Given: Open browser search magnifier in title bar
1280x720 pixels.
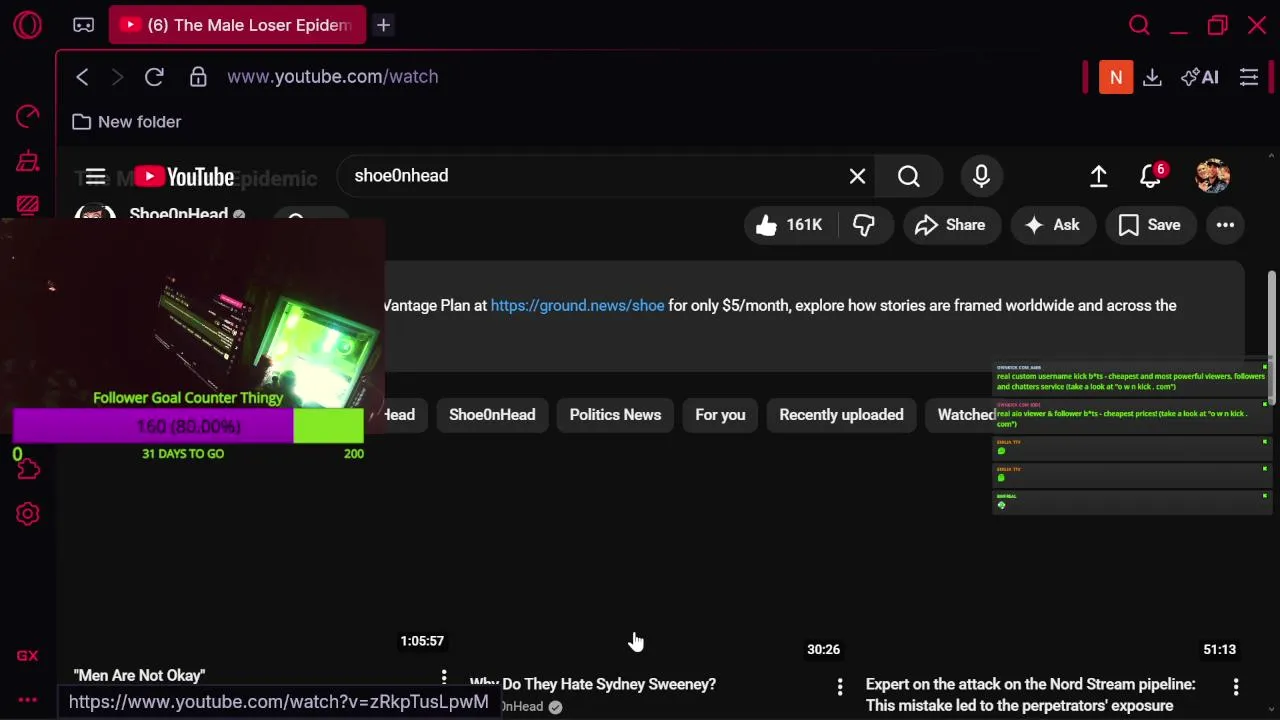Looking at the screenshot, I should tap(1139, 25).
